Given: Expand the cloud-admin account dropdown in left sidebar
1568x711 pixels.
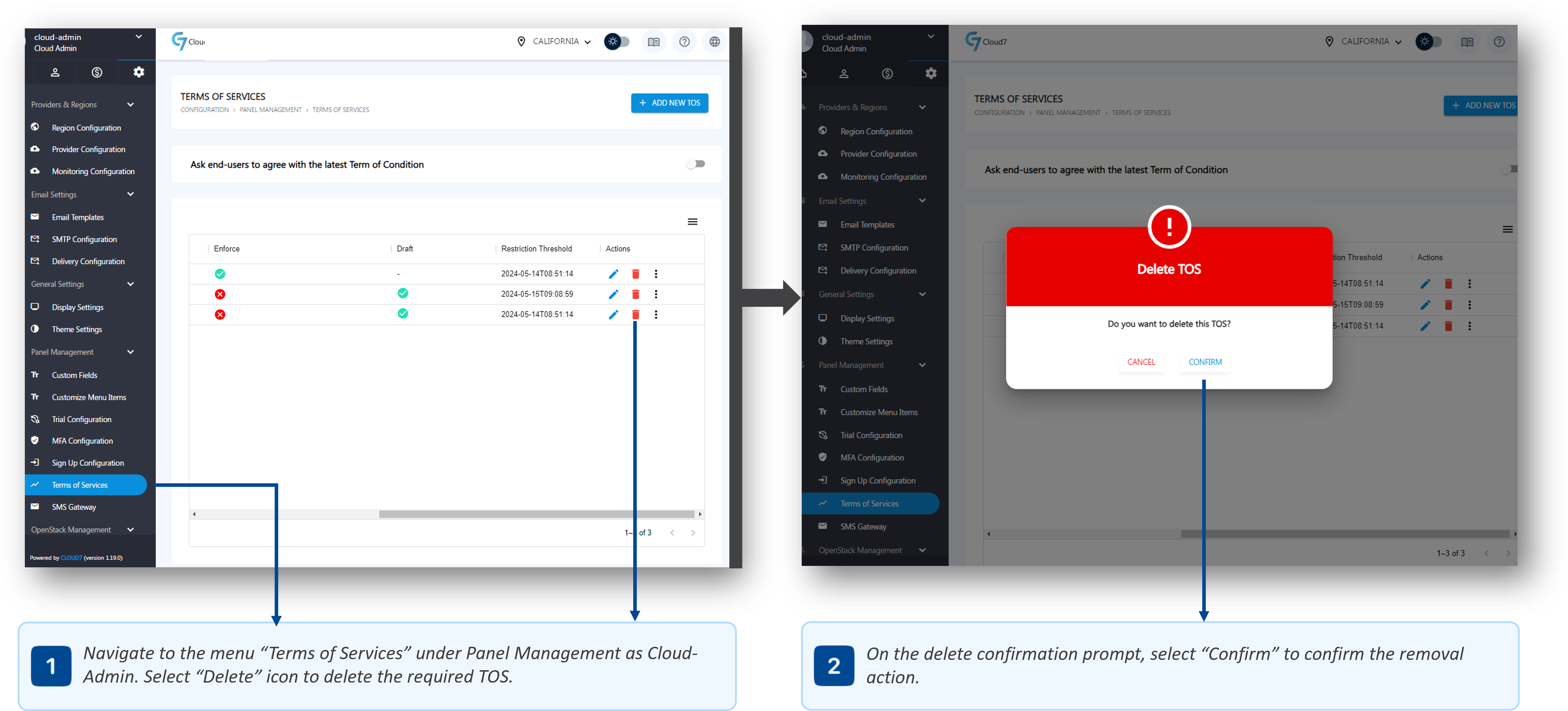Looking at the screenshot, I should coord(139,37).
